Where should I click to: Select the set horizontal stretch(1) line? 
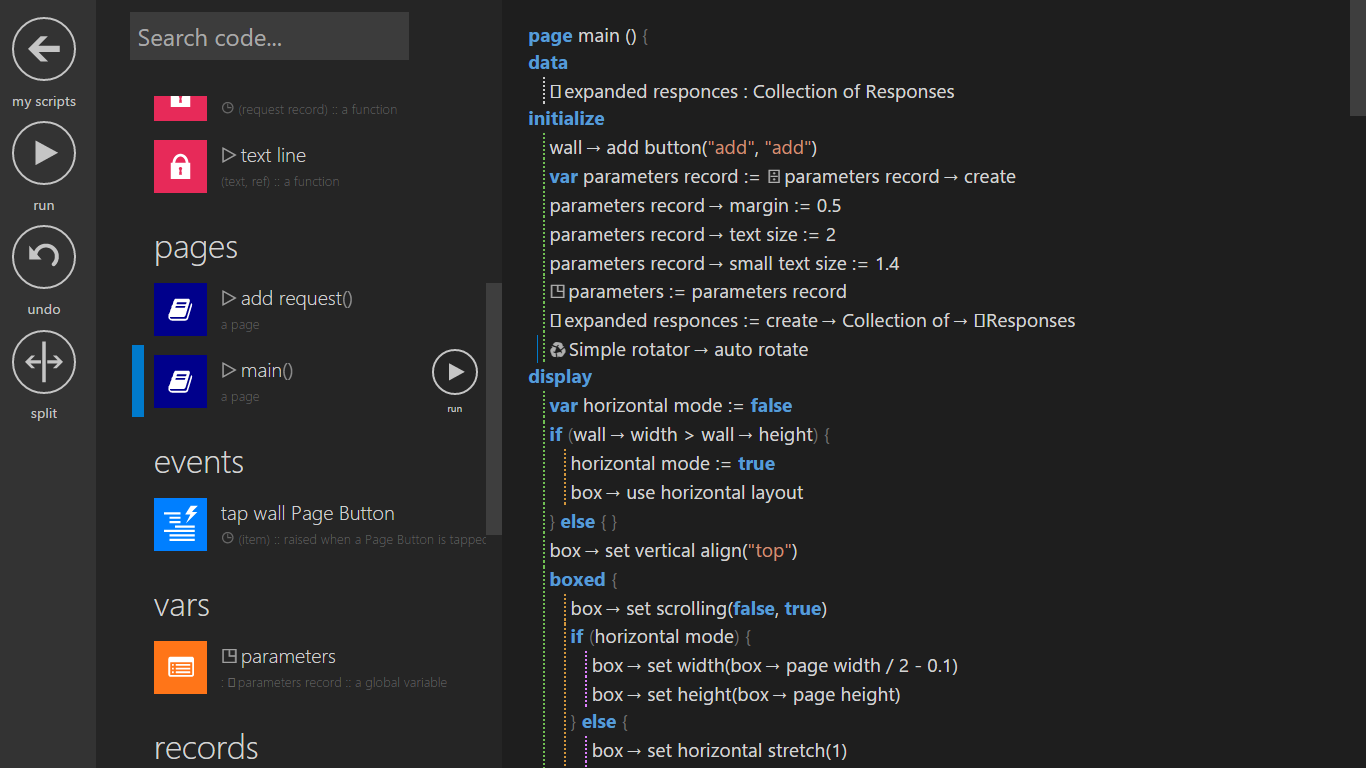[x=719, y=751]
